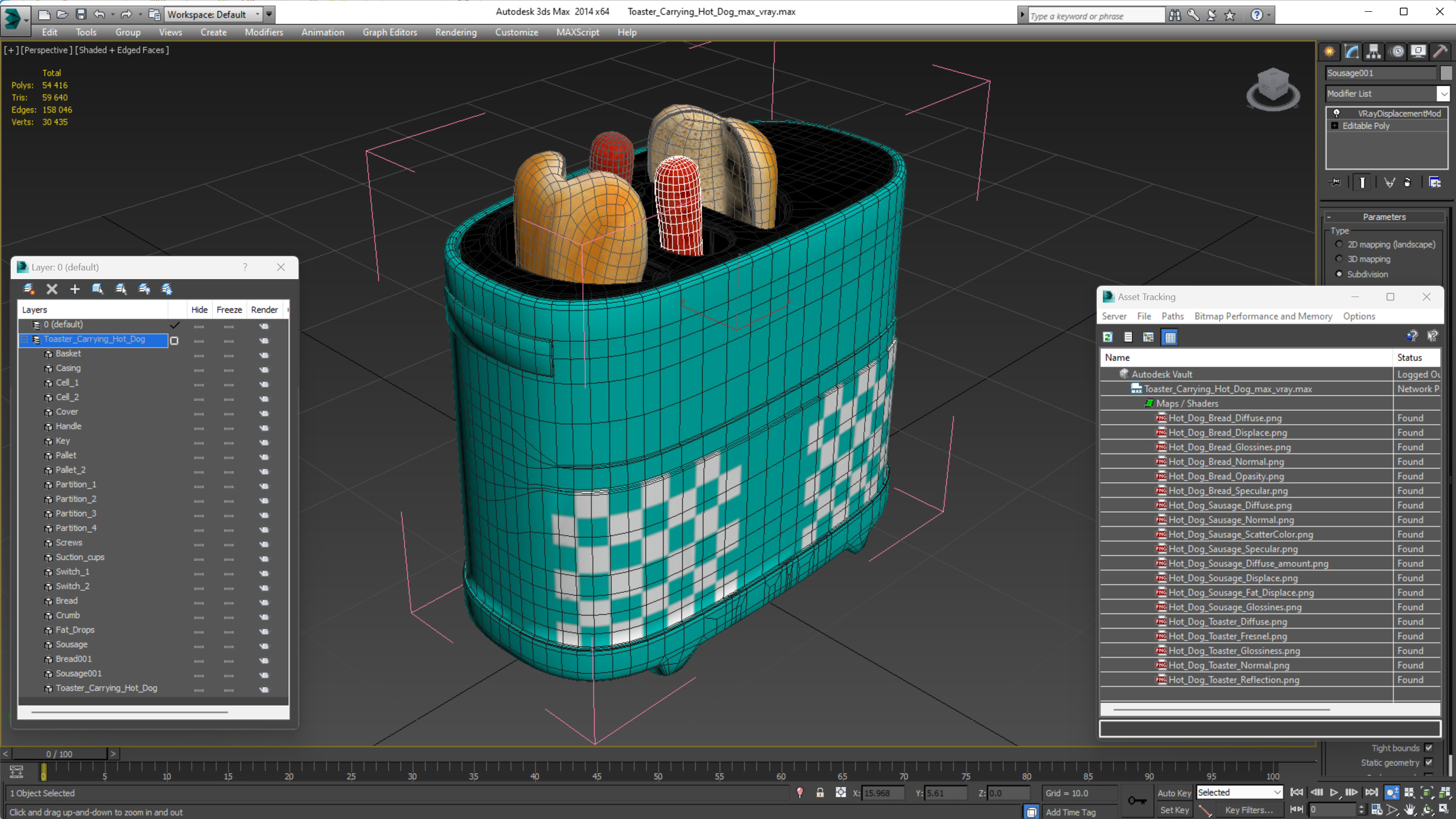This screenshot has height=819, width=1456.
Task: Add selected objects to layer plus icon
Action: [x=75, y=289]
